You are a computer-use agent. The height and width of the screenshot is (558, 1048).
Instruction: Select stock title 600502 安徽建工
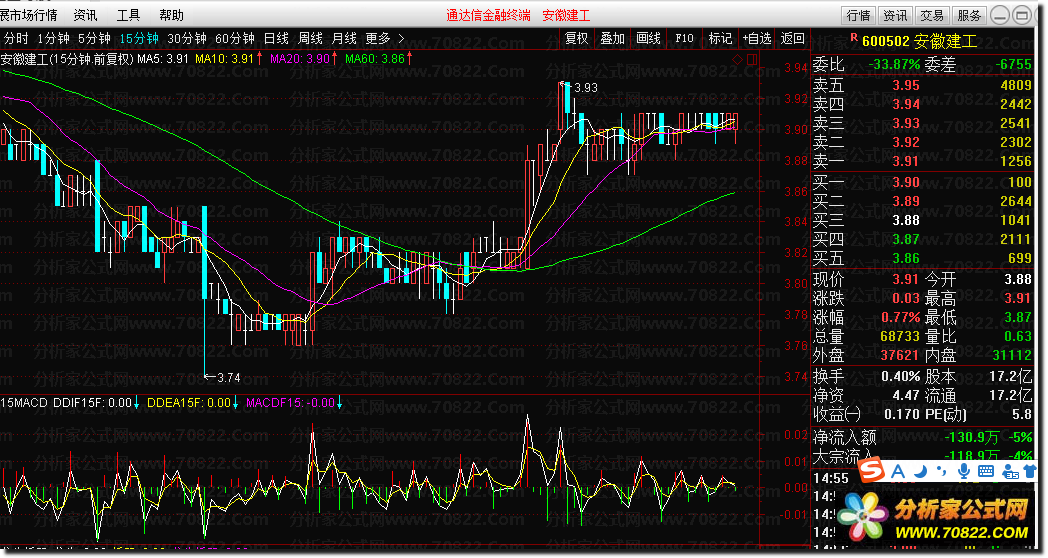click(x=920, y=41)
